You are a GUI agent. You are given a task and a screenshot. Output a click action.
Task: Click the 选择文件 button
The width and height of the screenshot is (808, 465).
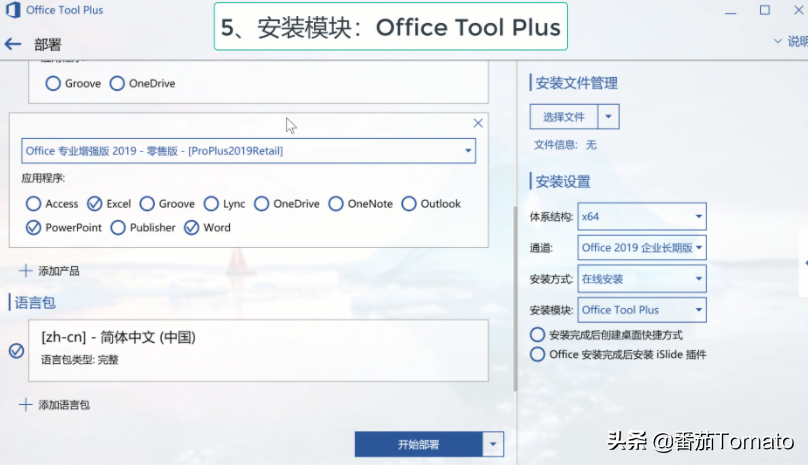pos(564,117)
